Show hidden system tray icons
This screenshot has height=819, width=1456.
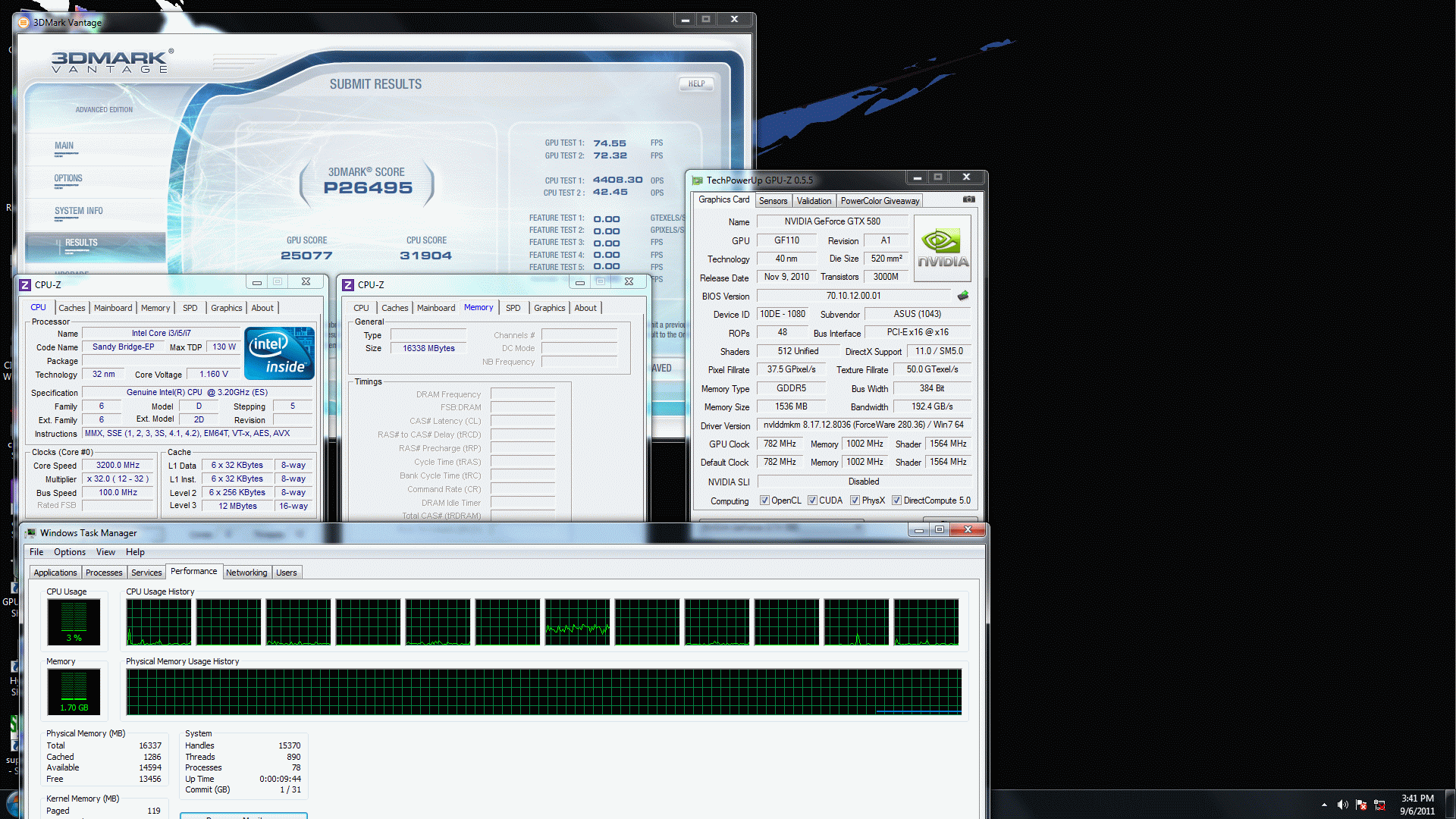(x=1324, y=805)
